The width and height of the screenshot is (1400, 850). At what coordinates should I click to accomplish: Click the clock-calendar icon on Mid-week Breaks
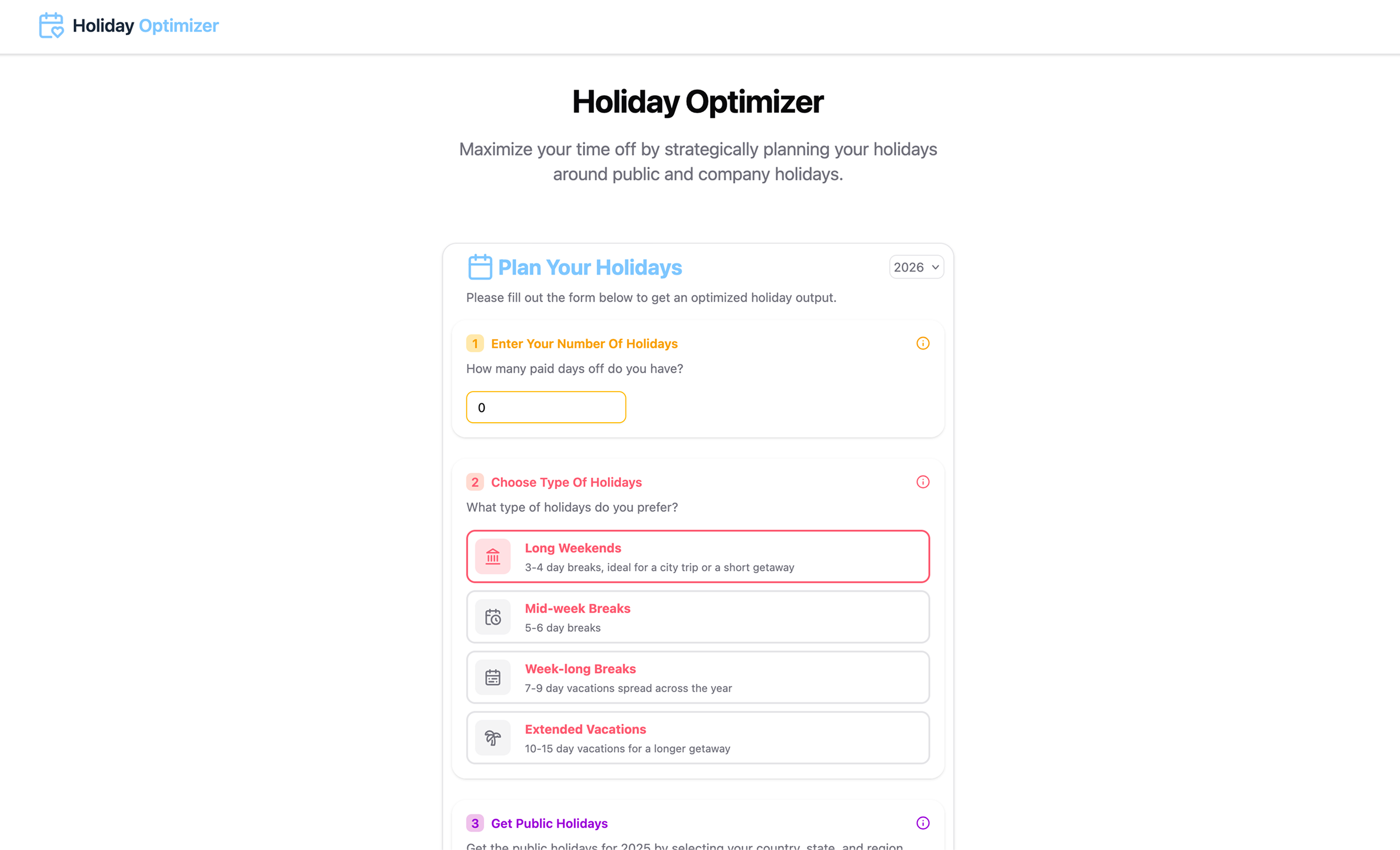492,617
